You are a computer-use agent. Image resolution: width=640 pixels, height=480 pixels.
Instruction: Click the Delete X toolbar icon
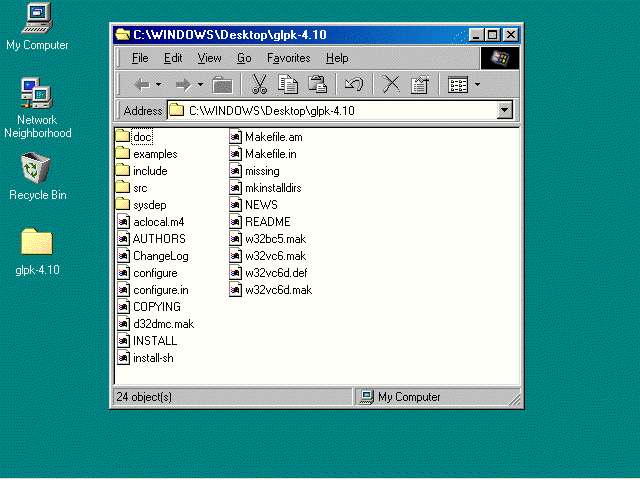(391, 85)
